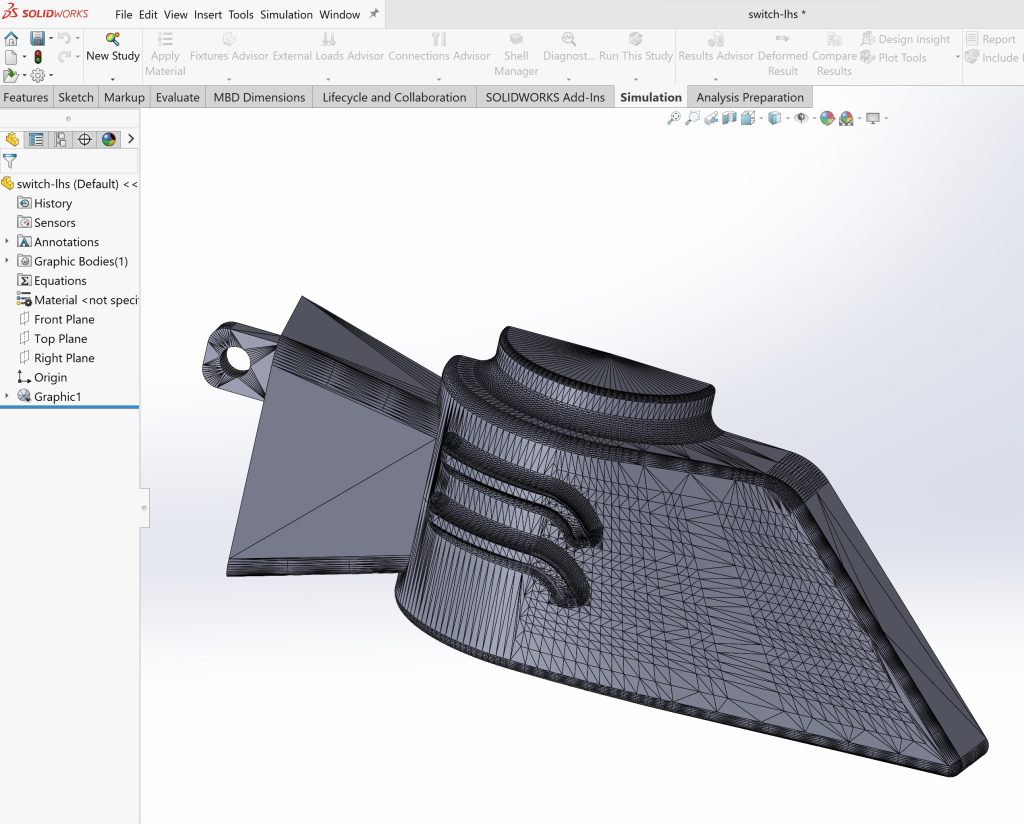
Task: Click the feature tree filter funnel
Action: pyautogui.click(x=10, y=161)
